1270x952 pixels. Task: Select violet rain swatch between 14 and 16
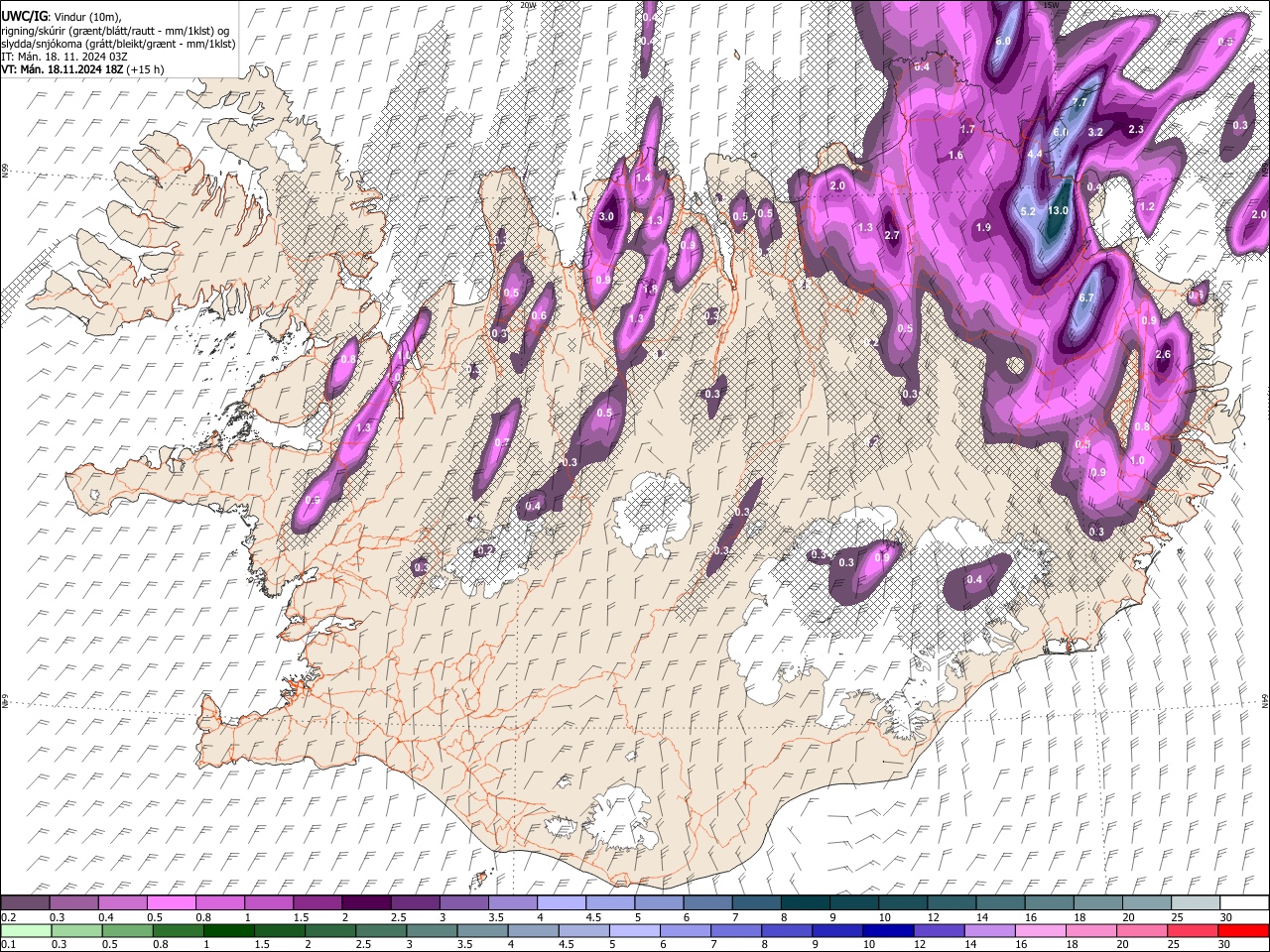click(x=990, y=930)
